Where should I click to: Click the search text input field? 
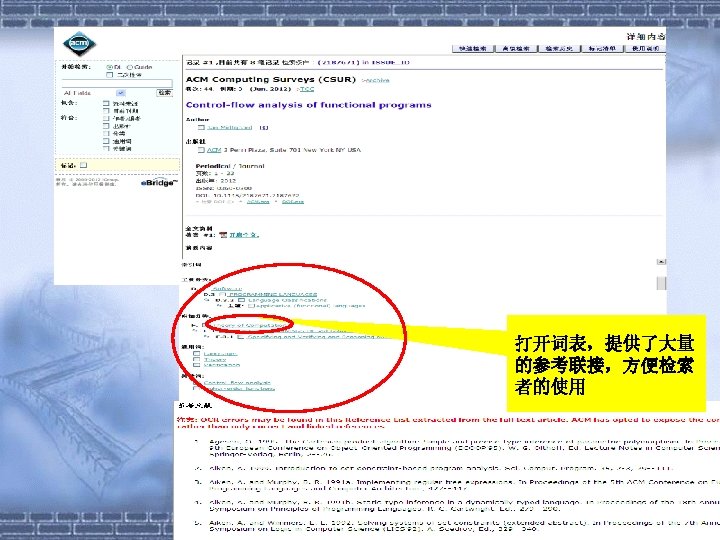tap(117, 83)
